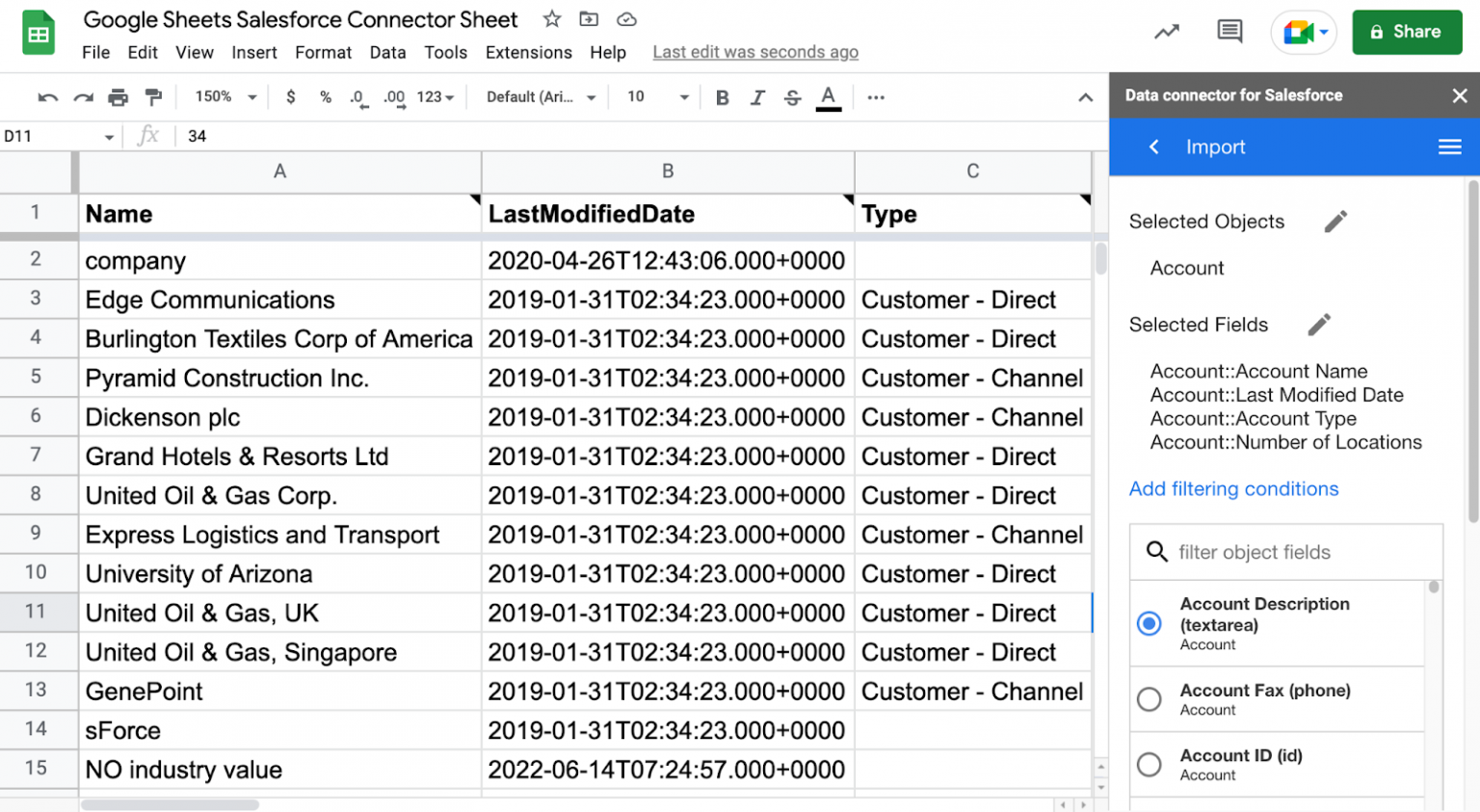The width and height of the screenshot is (1480, 812).
Task: Open the Data menu
Action: pyautogui.click(x=387, y=52)
